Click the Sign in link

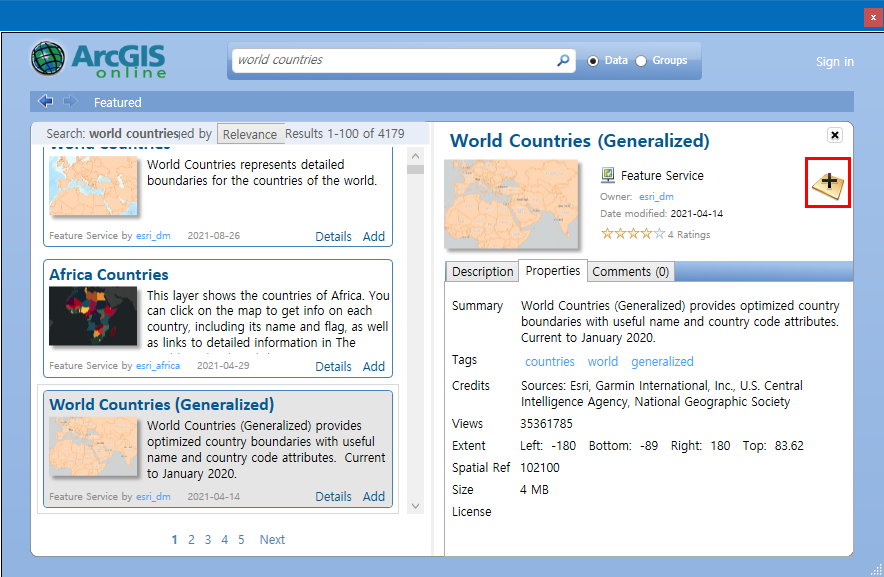tap(834, 62)
